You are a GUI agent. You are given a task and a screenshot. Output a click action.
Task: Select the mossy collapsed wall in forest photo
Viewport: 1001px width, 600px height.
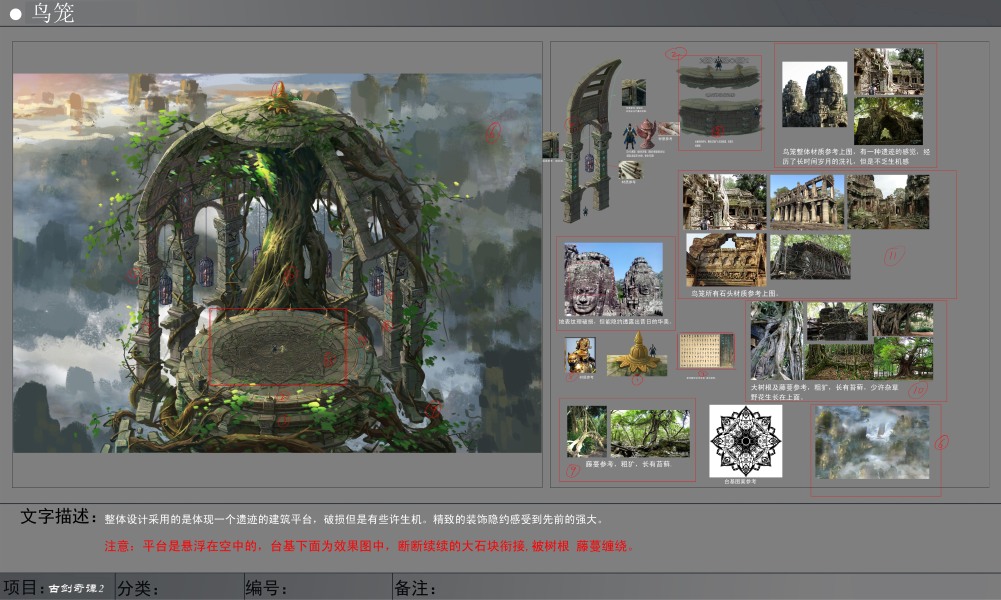point(810,257)
